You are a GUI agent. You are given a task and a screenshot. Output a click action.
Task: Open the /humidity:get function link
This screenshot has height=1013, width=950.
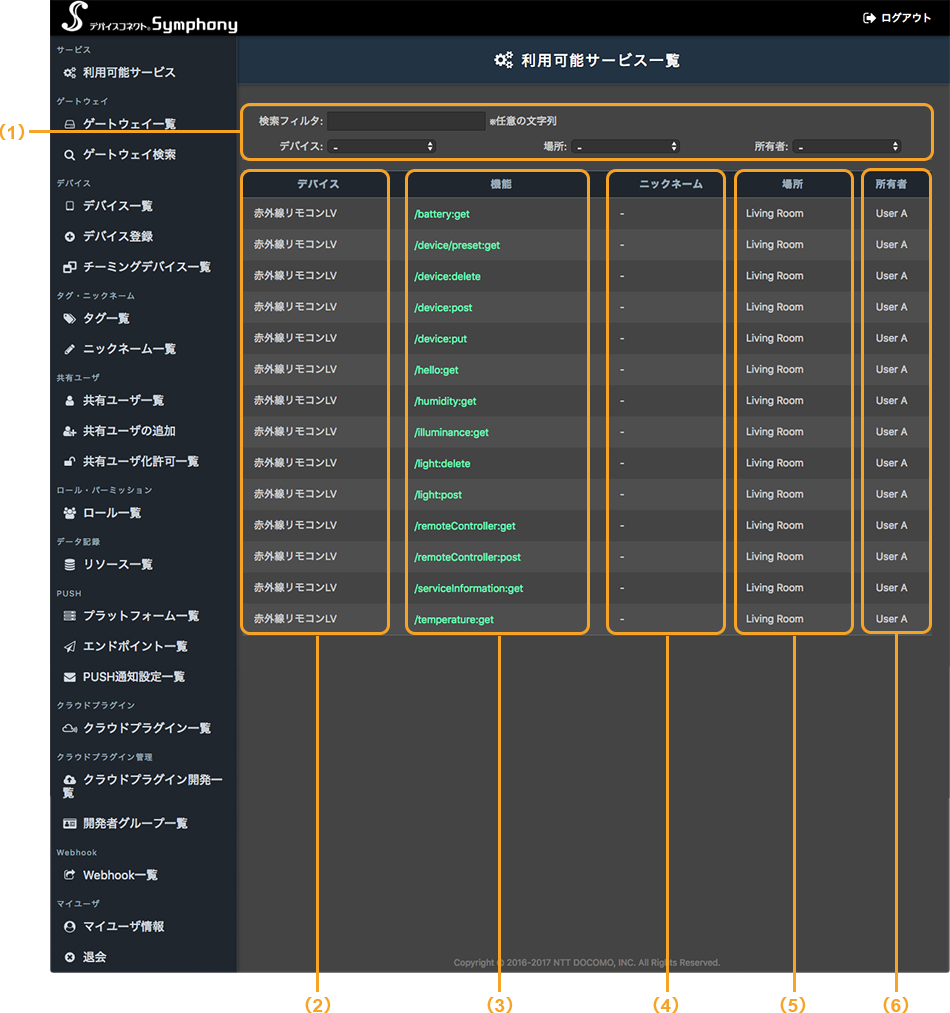pyautogui.click(x=445, y=401)
